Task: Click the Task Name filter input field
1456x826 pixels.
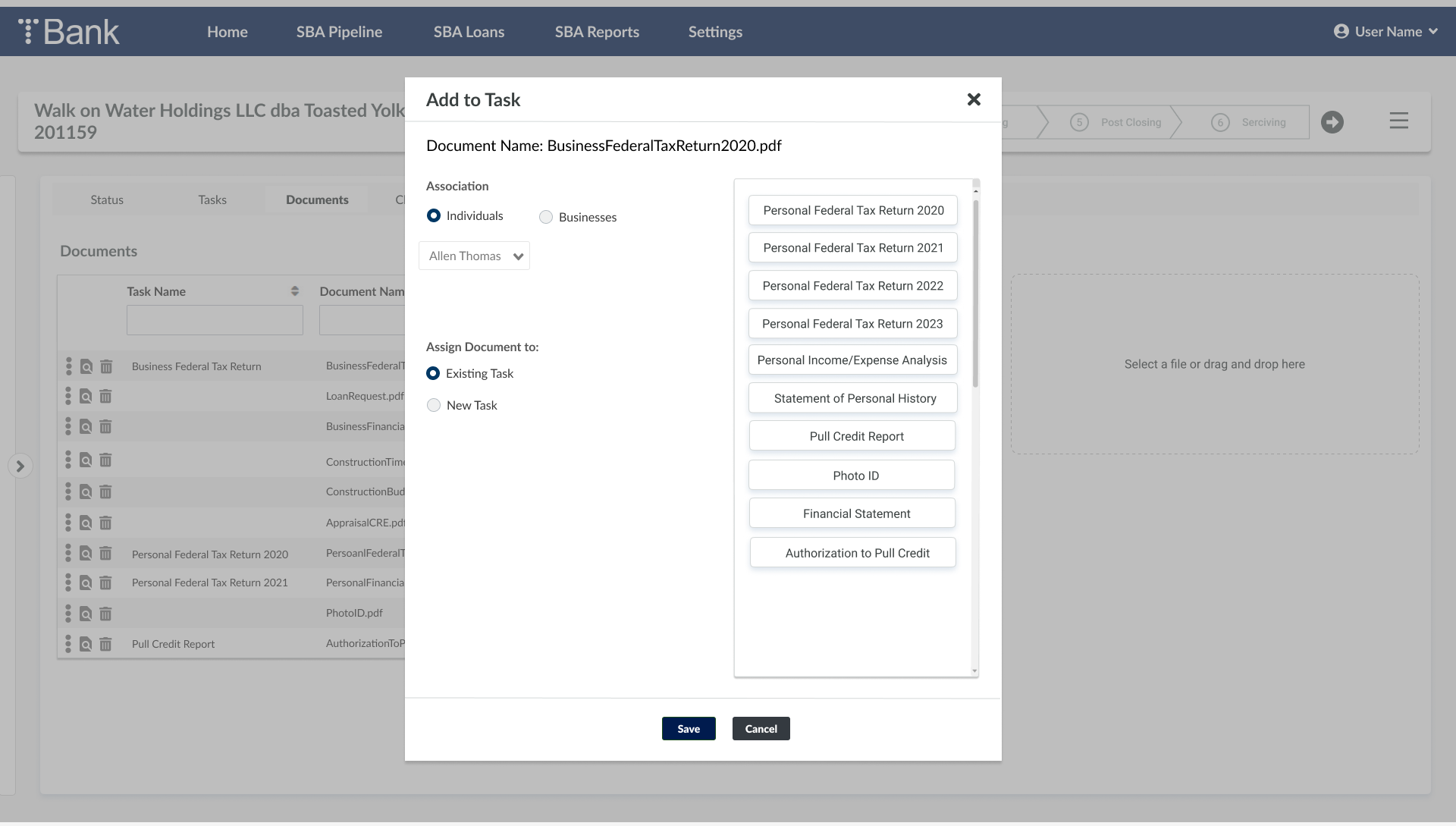Action: (215, 321)
